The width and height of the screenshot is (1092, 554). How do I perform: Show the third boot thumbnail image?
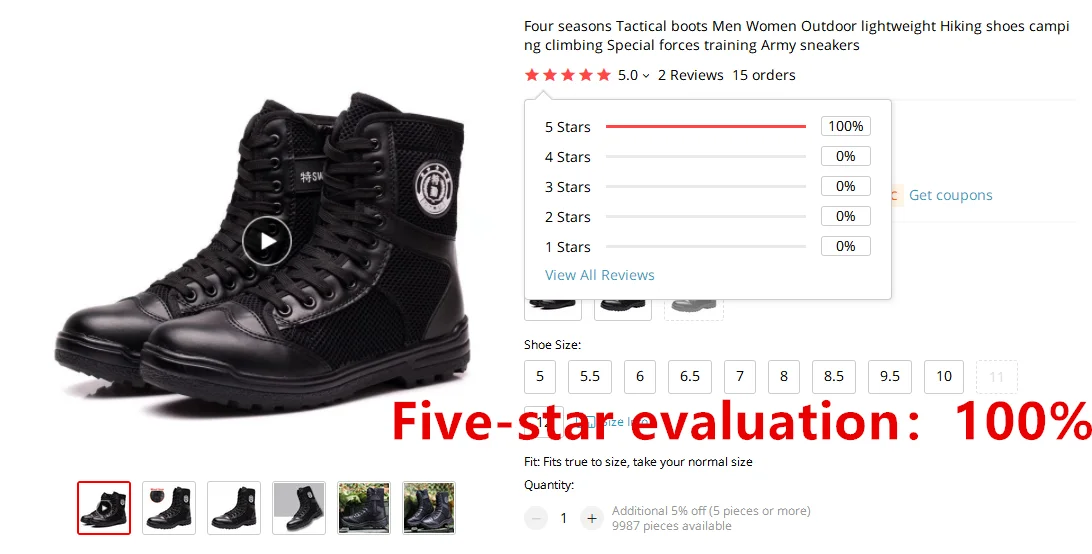(234, 508)
